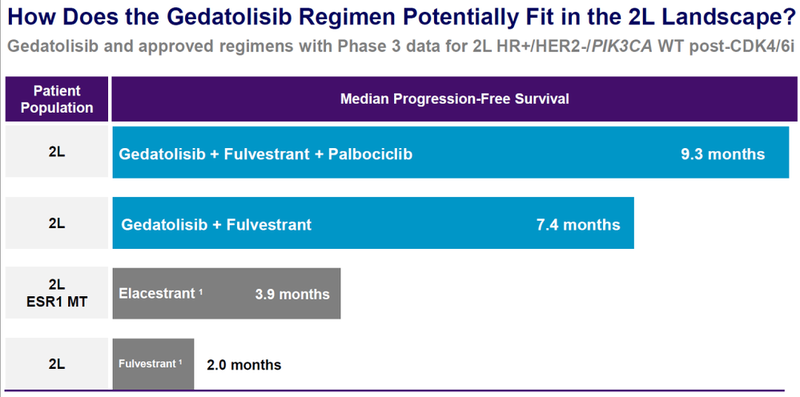Click the purple line beneath the chart
Image resolution: width=800 pixels, height=397 pixels.
[x=400, y=391]
